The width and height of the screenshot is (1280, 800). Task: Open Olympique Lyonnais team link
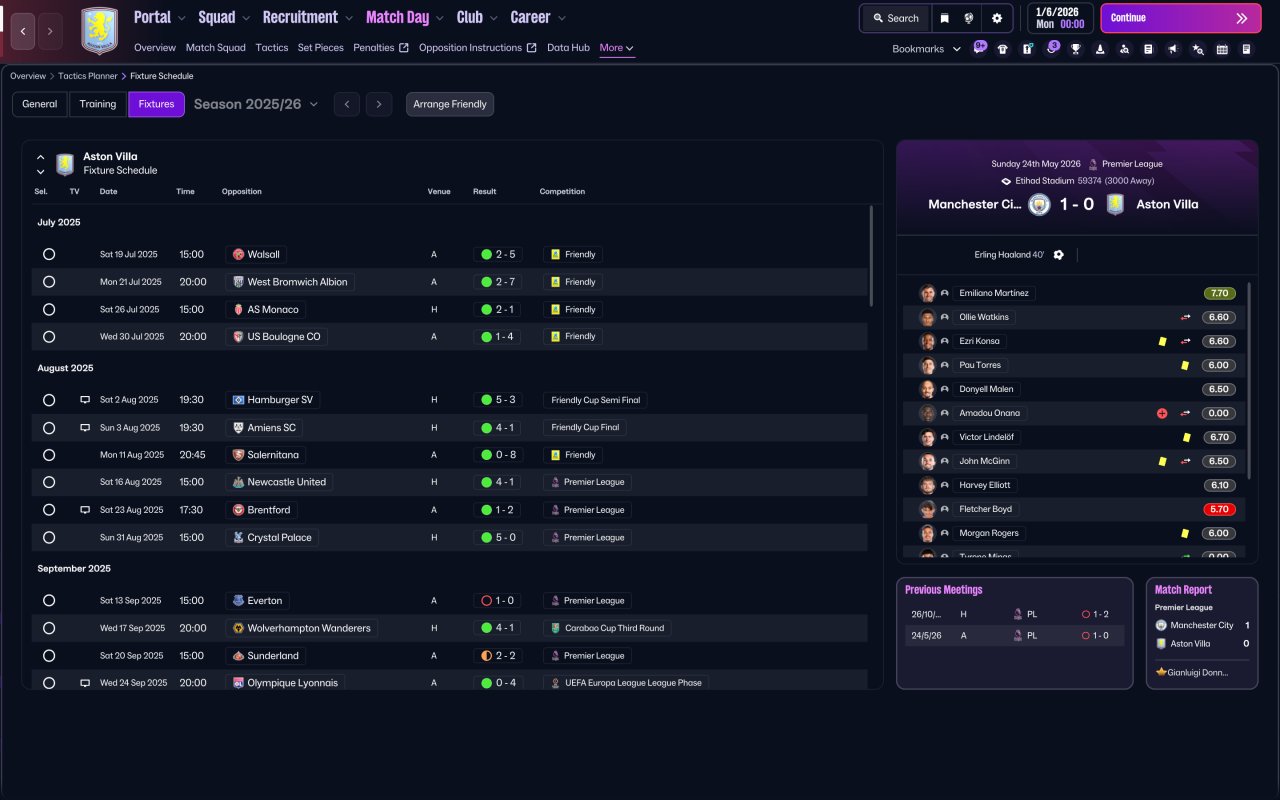(292, 683)
